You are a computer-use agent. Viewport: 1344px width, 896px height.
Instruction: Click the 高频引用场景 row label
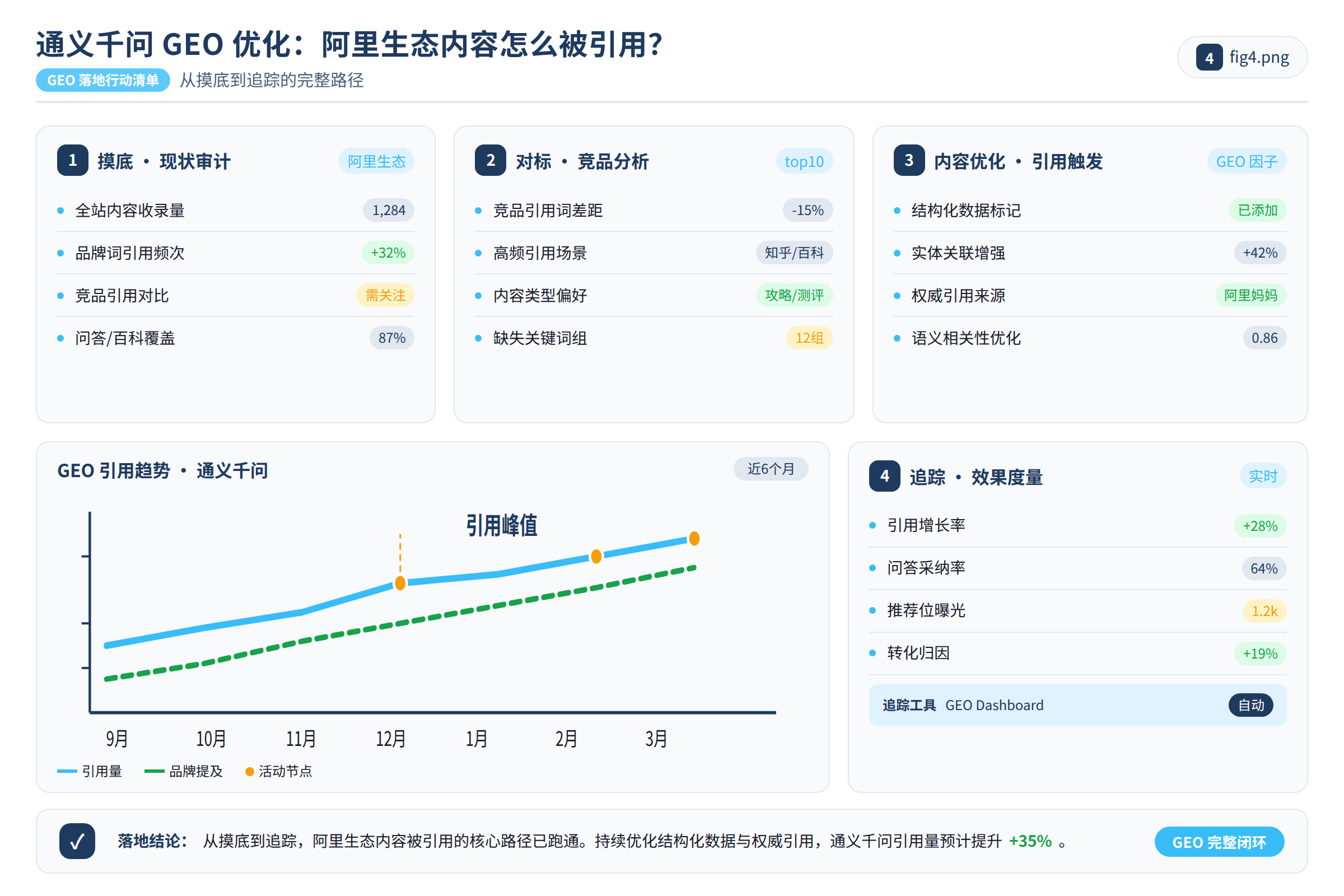[x=540, y=253]
